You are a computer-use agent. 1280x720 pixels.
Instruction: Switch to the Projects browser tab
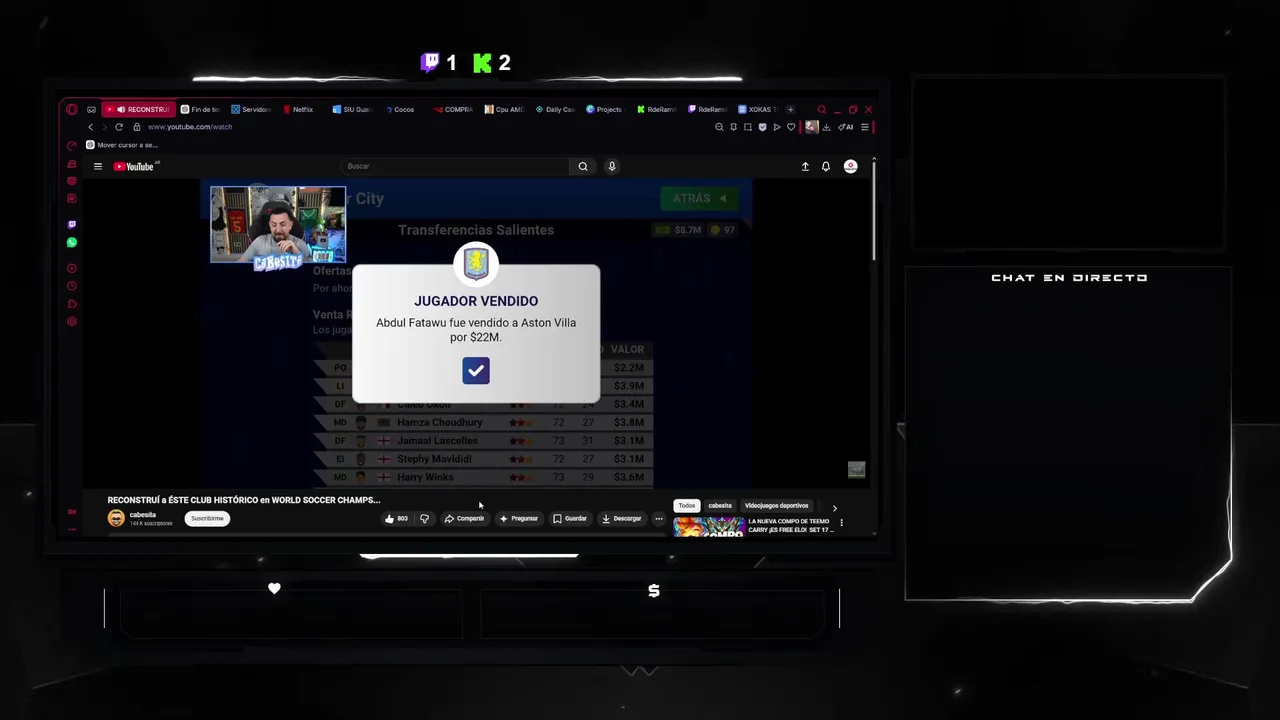(x=604, y=109)
